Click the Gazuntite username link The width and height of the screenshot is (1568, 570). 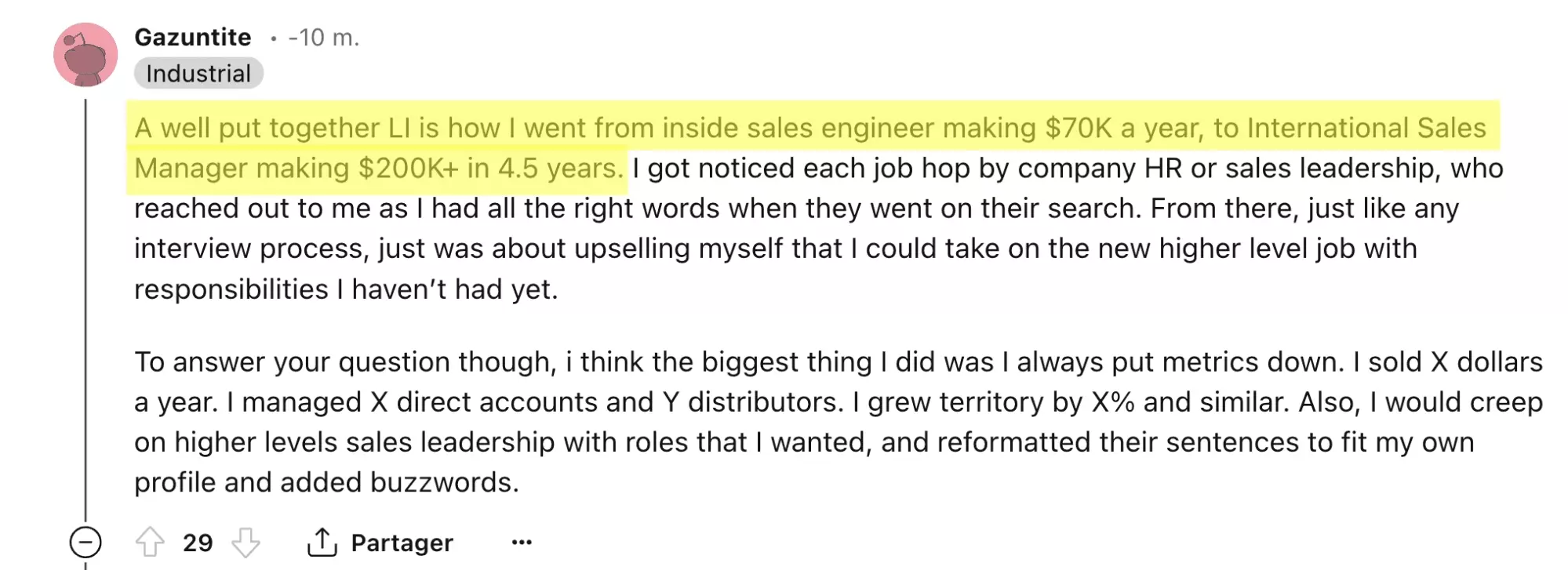[x=193, y=37]
